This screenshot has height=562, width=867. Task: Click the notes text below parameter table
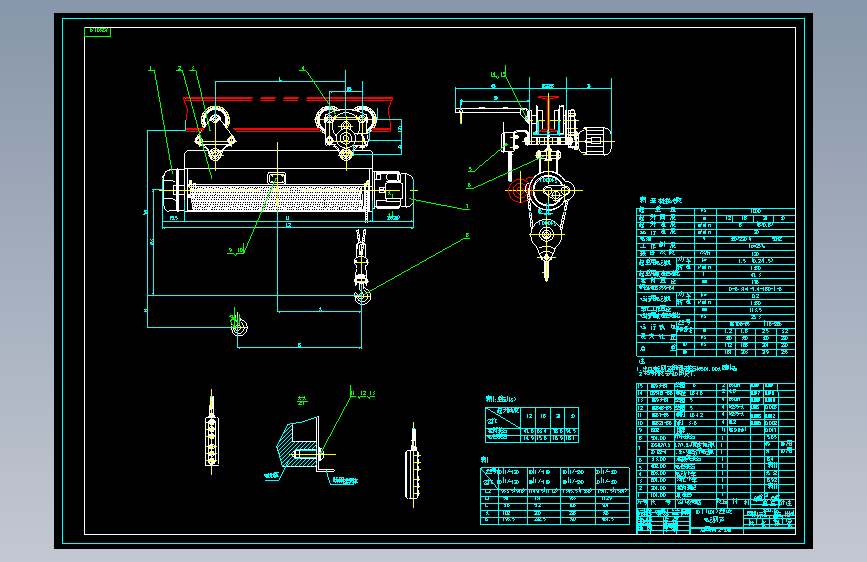click(x=688, y=368)
